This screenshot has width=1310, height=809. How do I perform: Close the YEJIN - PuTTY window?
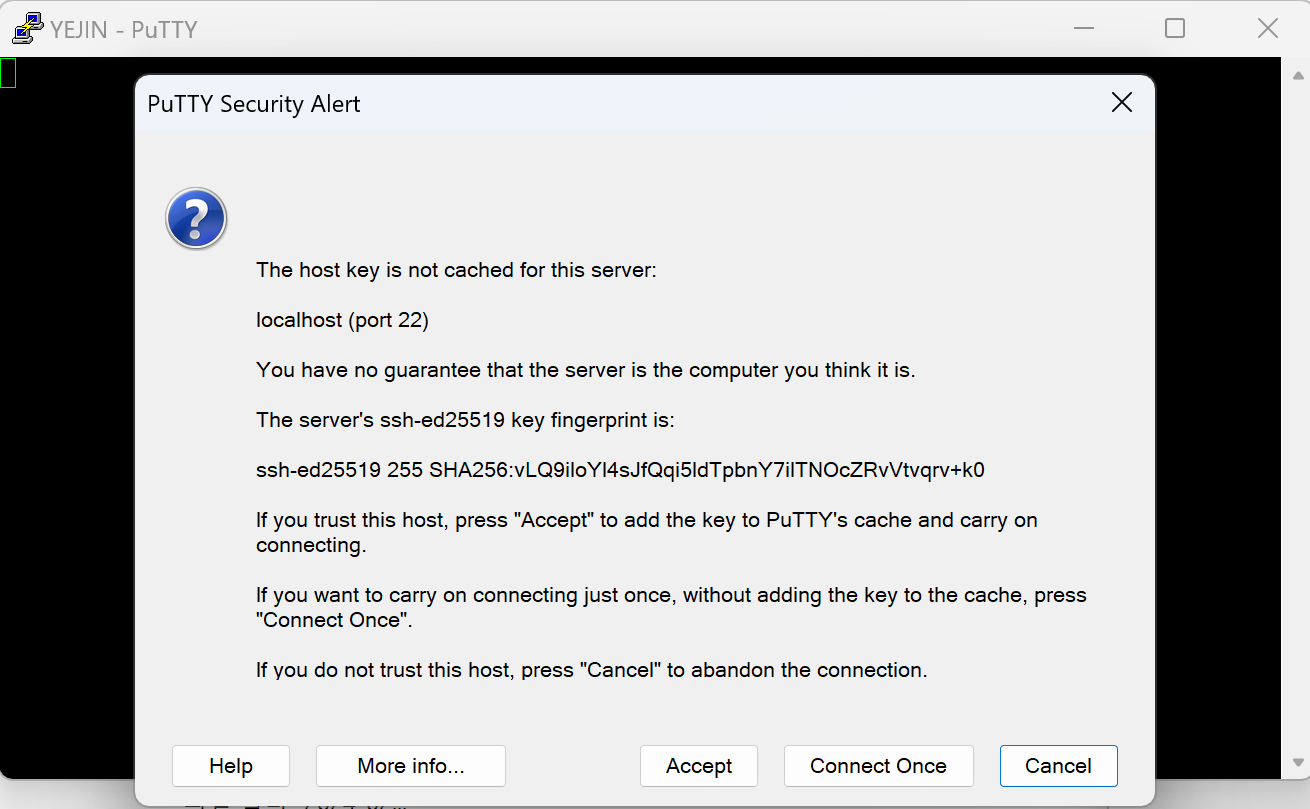(1268, 28)
